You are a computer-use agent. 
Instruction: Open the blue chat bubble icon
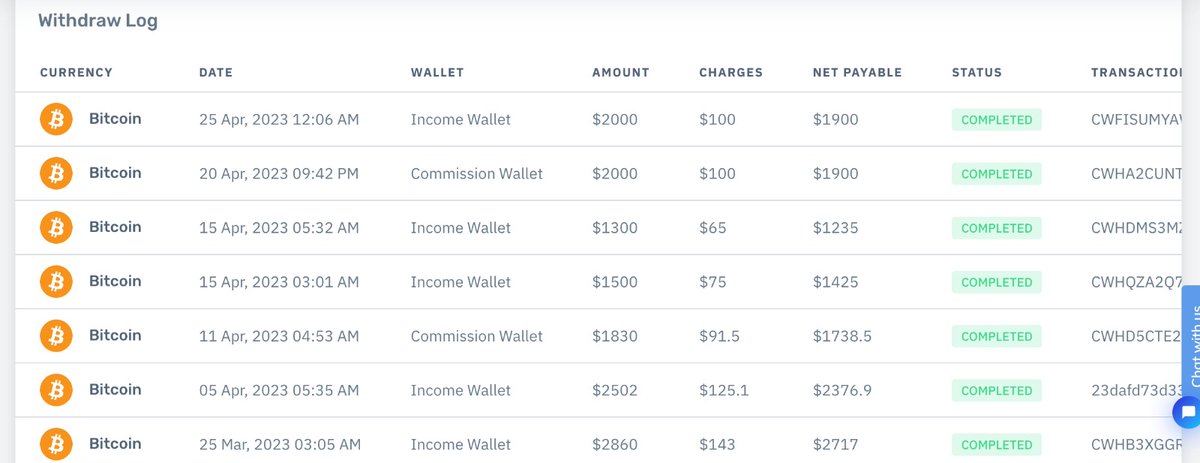(1187, 412)
